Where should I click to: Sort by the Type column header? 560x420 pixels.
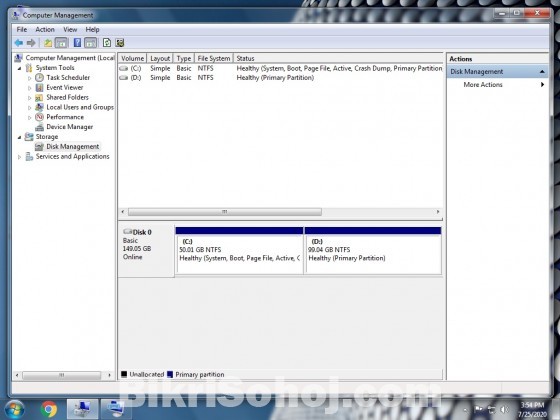tap(184, 58)
